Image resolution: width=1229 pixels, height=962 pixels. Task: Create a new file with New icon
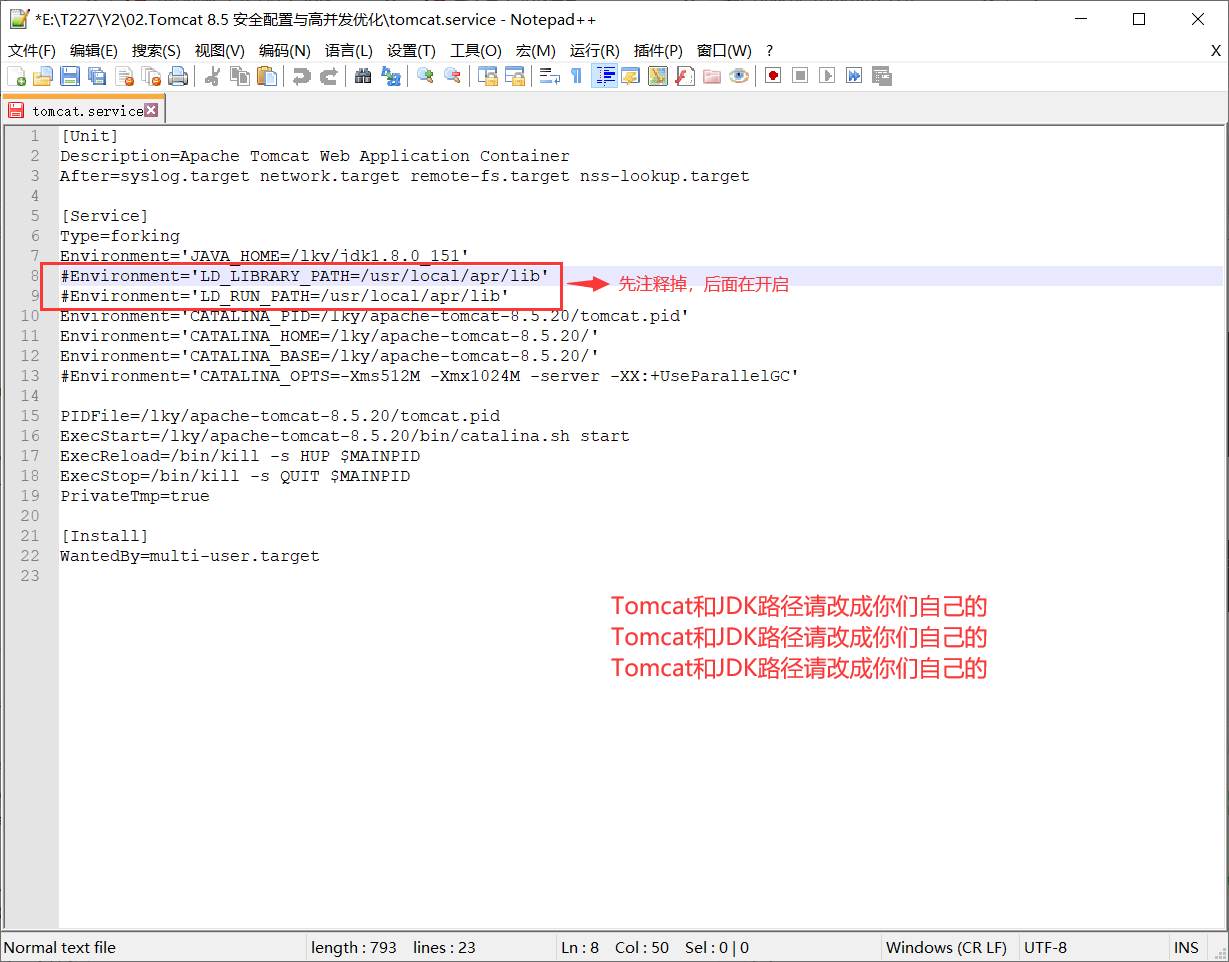click(x=16, y=76)
